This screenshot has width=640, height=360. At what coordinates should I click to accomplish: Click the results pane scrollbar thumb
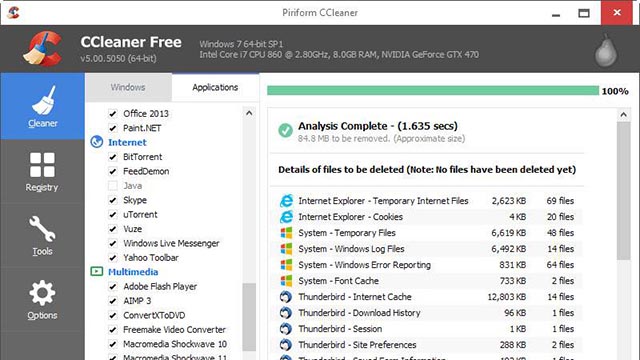[623, 191]
